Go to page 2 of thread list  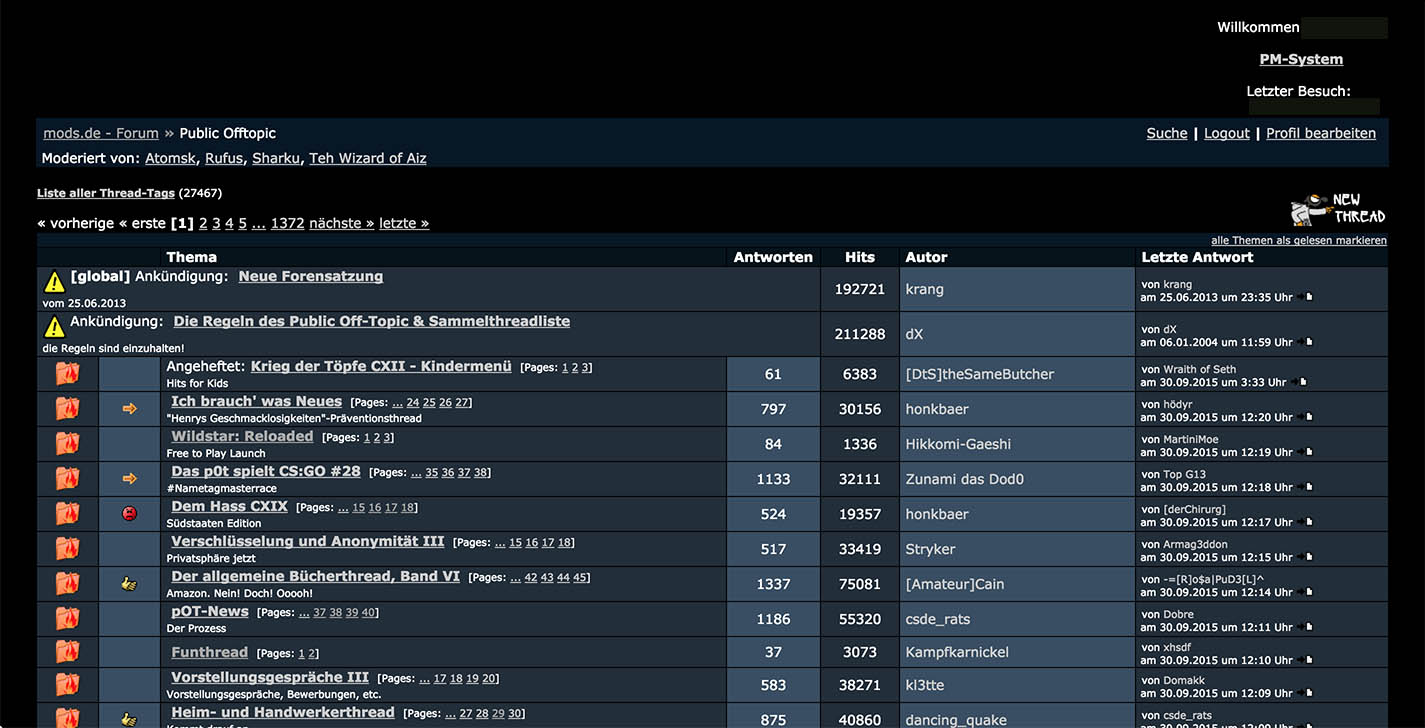pyautogui.click(x=203, y=223)
